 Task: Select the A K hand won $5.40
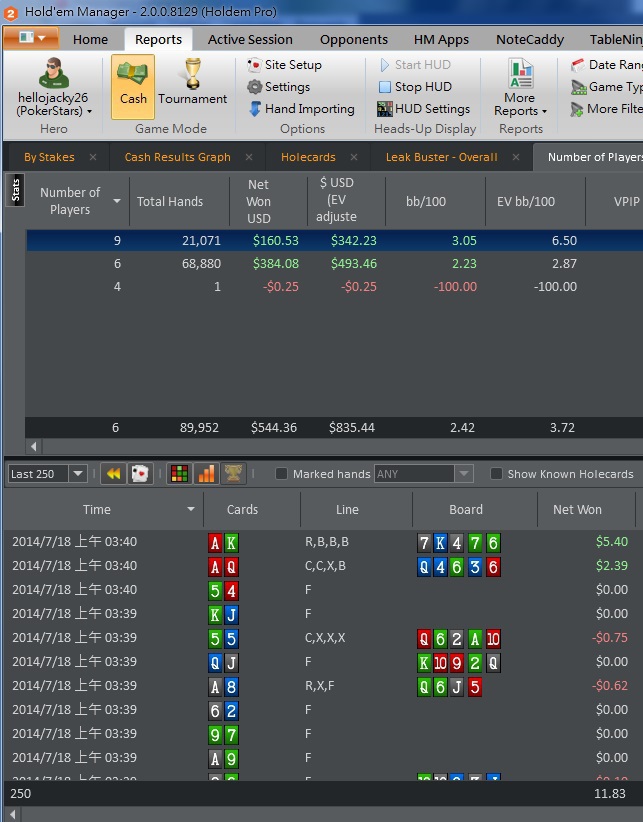click(x=321, y=542)
